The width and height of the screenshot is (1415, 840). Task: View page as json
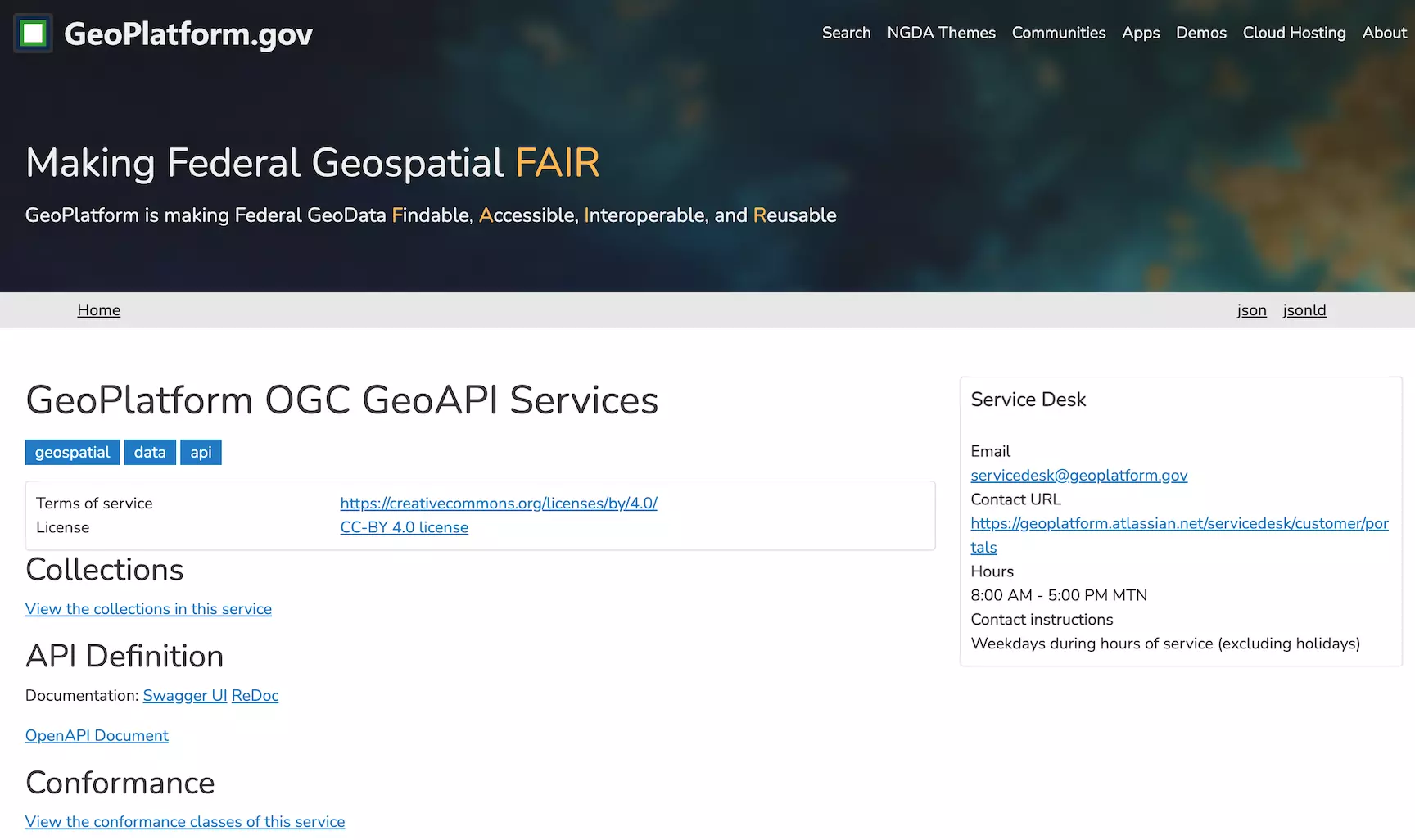point(1251,310)
